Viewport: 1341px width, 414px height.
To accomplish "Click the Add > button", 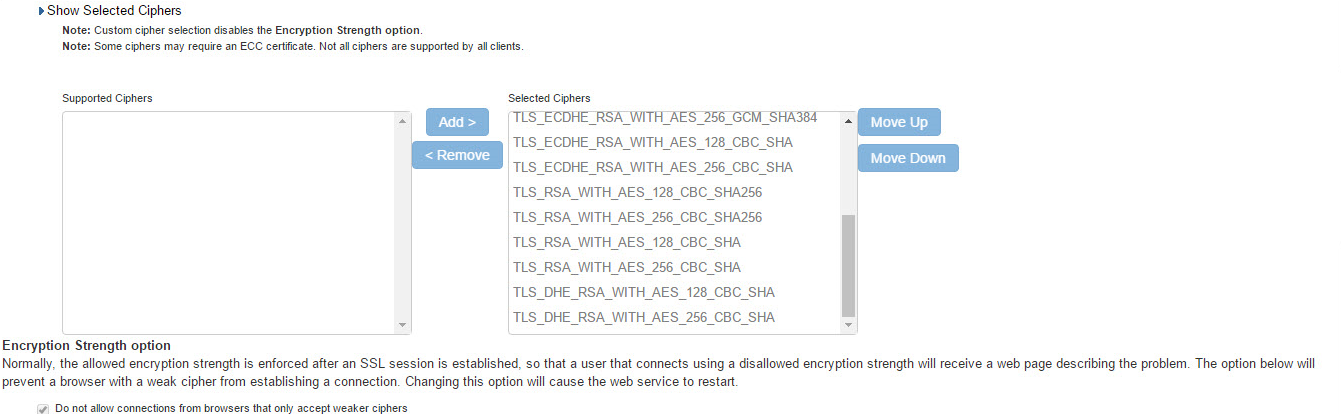I will click(x=457, y=122).
